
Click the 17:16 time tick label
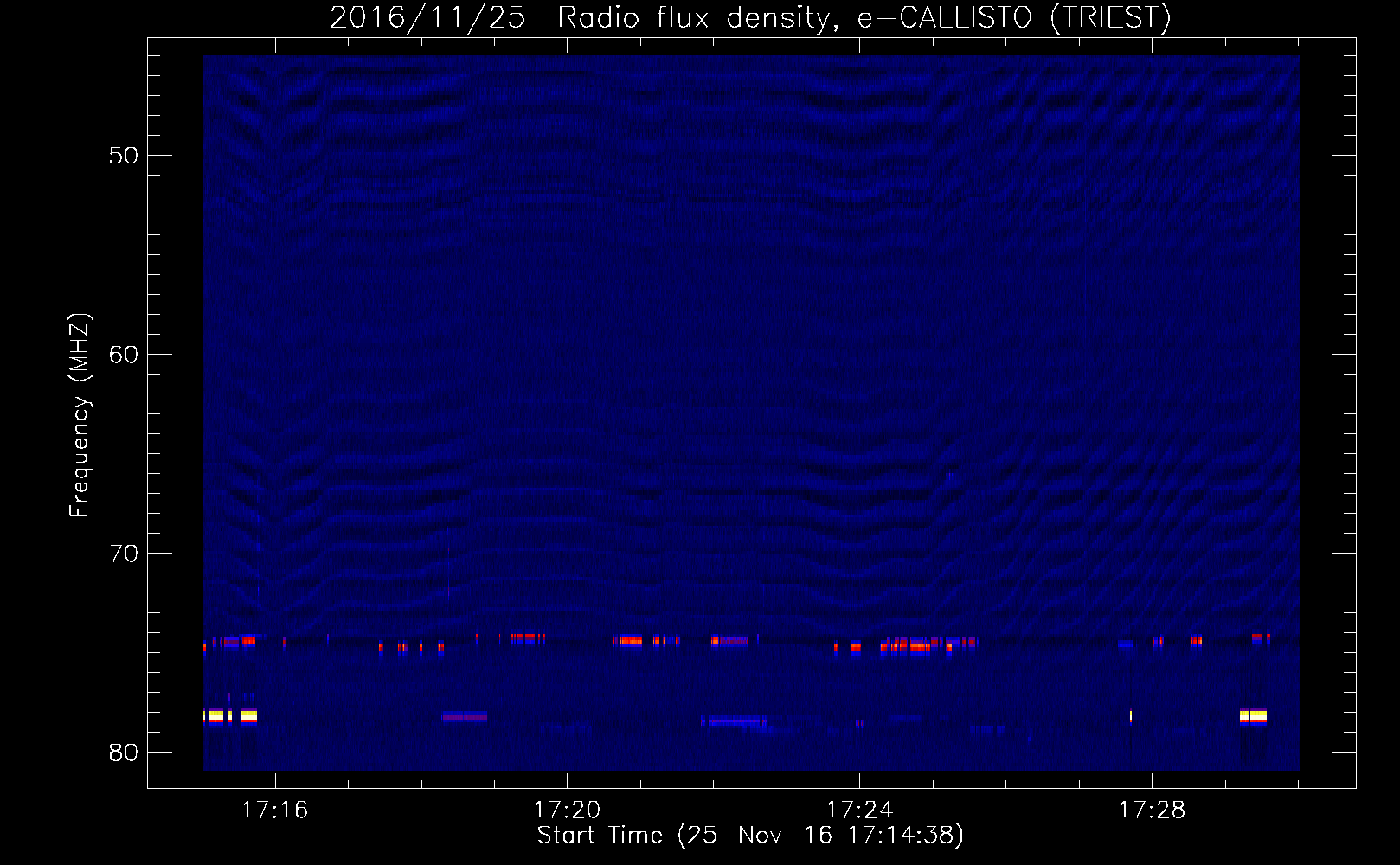click(274, 811)
